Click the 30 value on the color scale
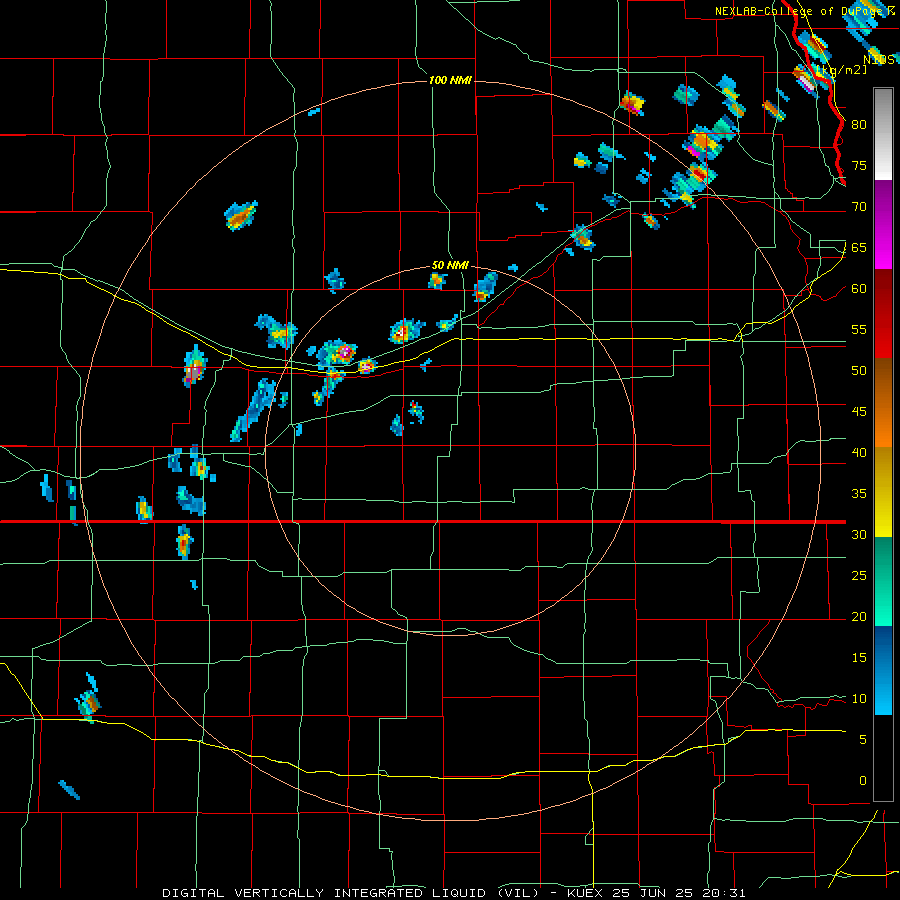This screenshot has height=900, width=900. [859, 534]
